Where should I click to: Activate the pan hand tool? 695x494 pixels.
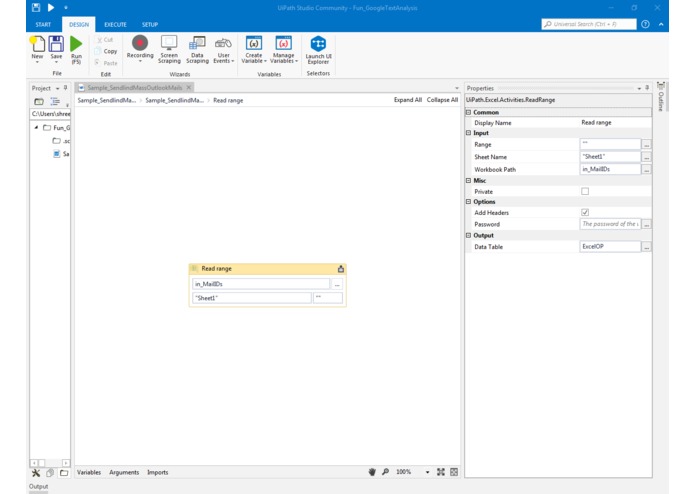[x=372, y=472]
